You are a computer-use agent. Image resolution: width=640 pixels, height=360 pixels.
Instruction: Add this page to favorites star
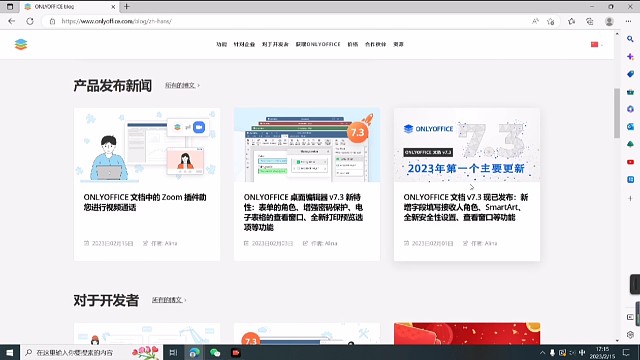pyautogui.click(x=551, y=21)
